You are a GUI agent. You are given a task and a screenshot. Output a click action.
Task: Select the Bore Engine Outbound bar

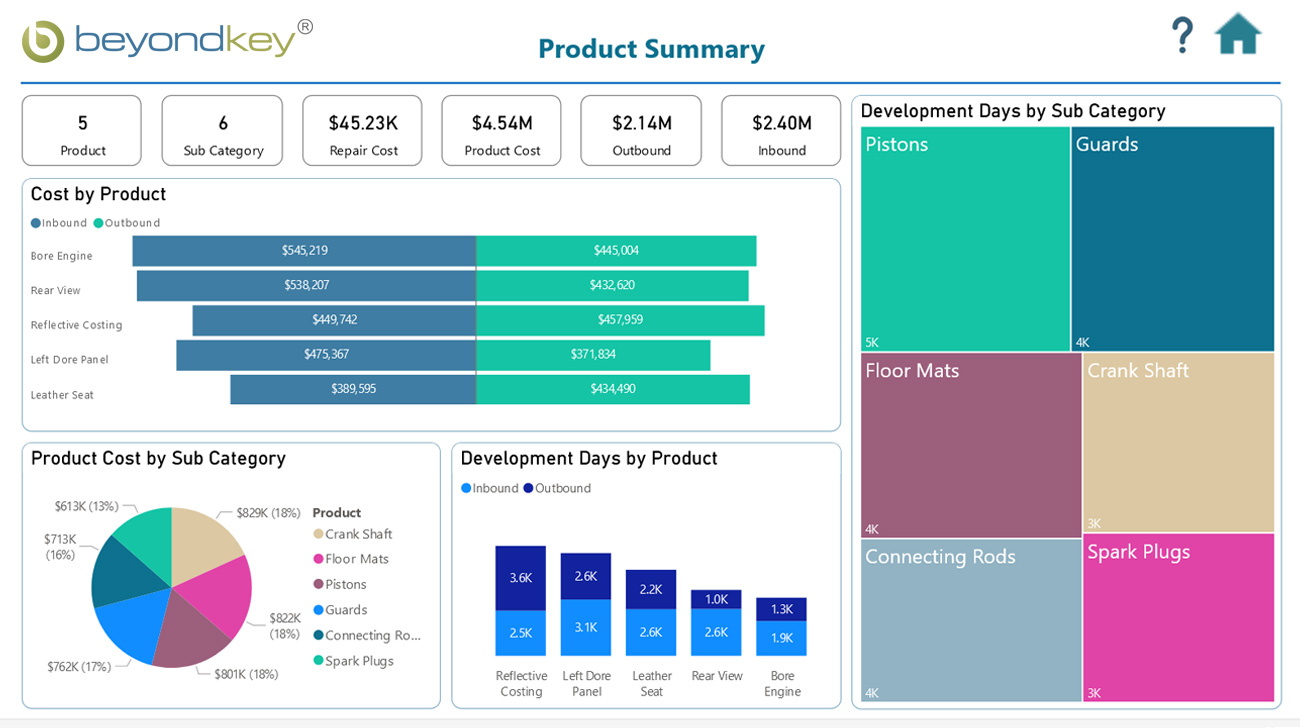(616, 251)
